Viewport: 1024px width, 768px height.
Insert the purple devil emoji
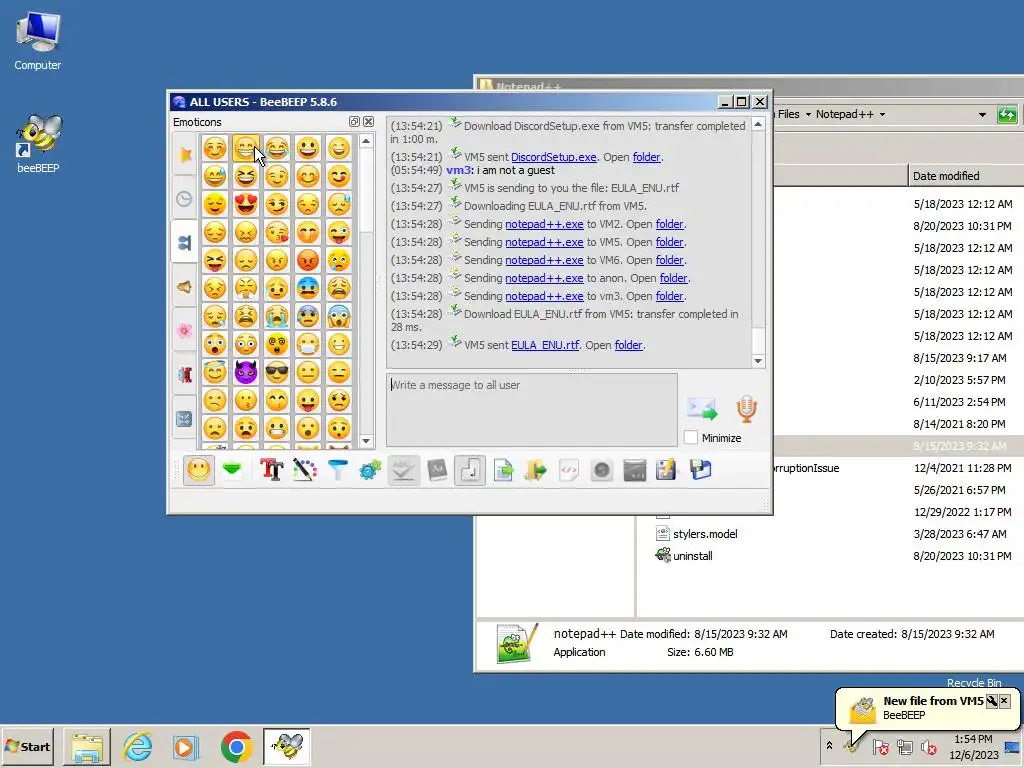pos(246,372)
